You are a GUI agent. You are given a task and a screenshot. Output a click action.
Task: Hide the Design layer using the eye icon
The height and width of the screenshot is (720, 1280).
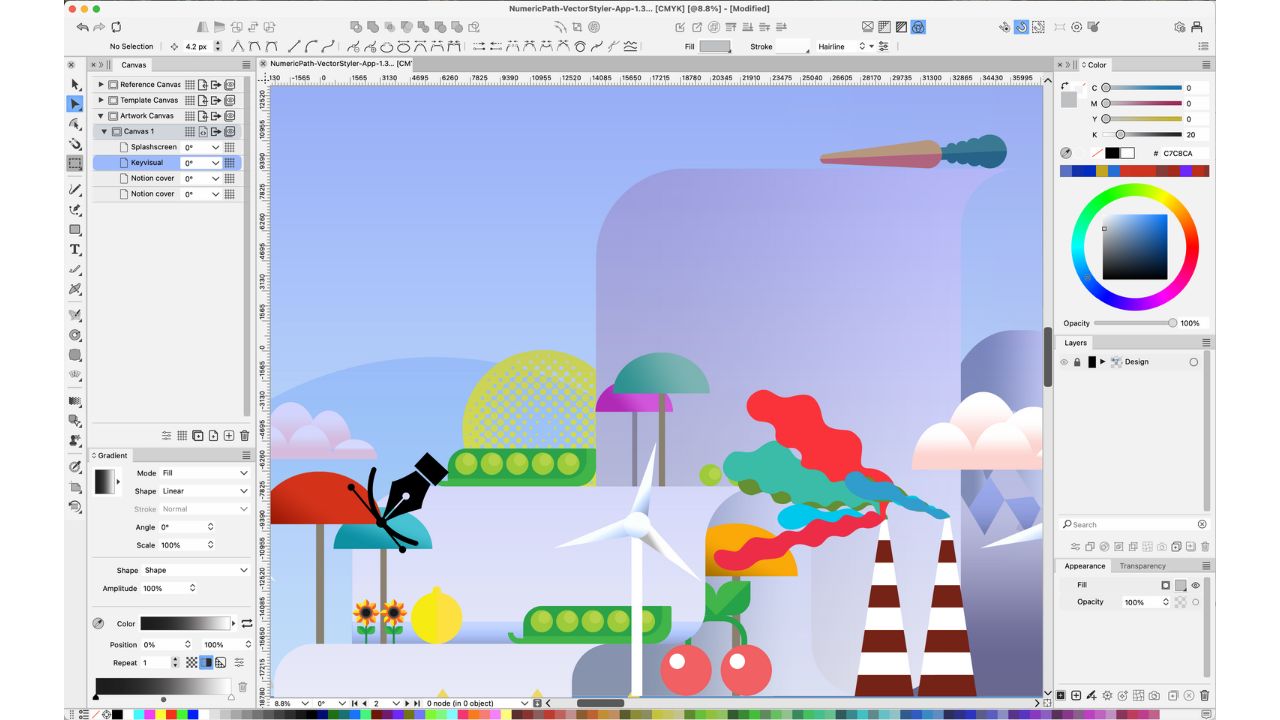pyautogui.click(x=1064, y=362)
